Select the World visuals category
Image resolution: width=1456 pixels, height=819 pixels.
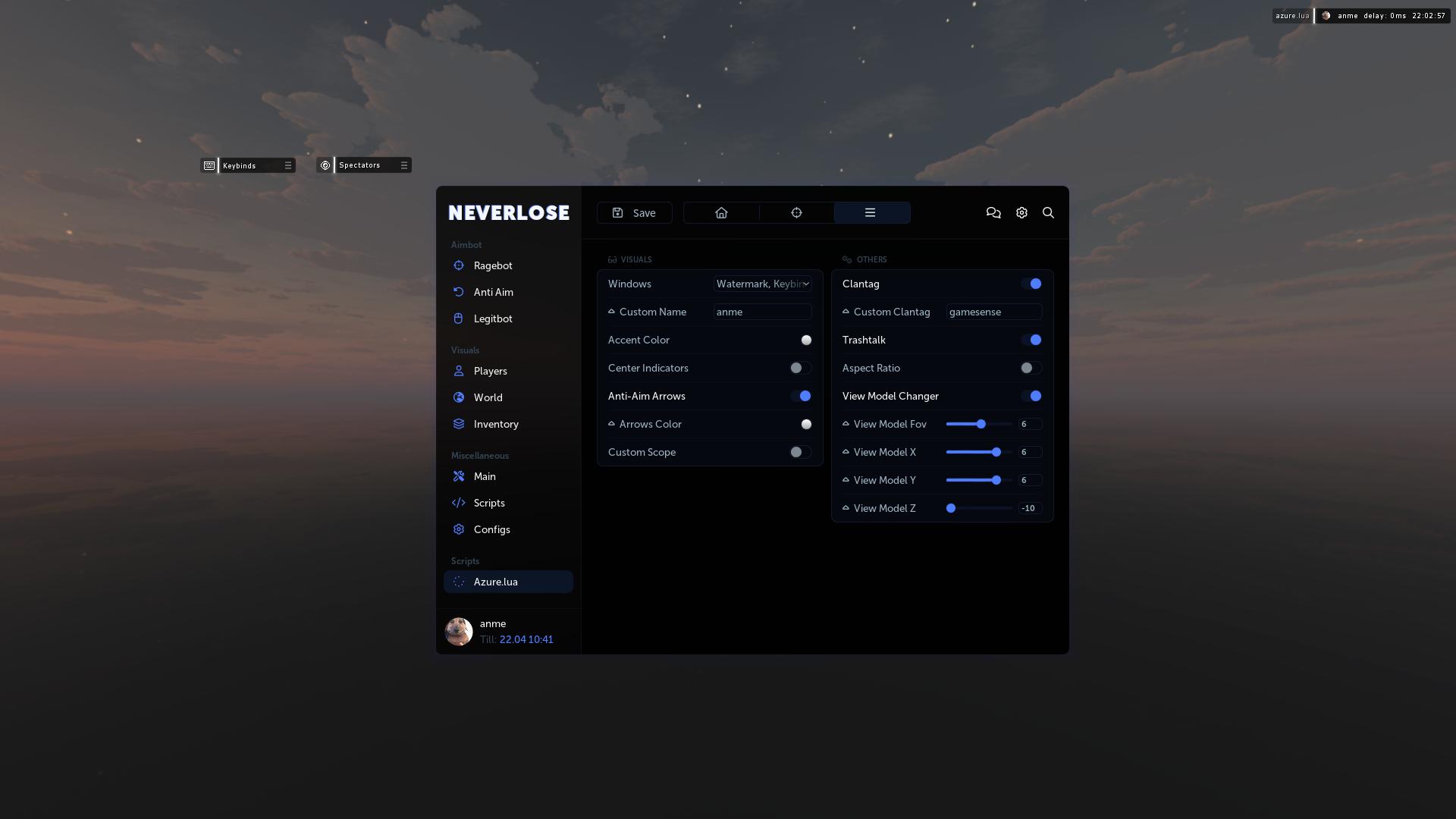pyautogui.click(x=488, y=397)
